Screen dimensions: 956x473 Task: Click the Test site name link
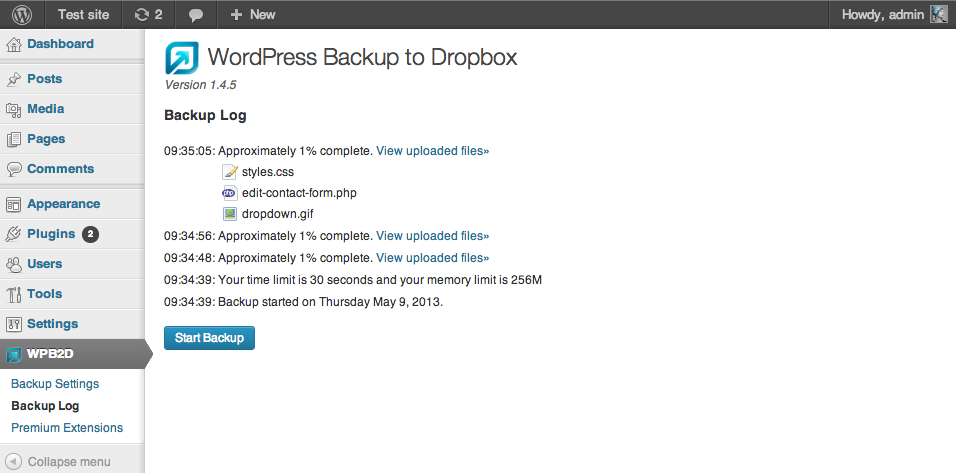click(x=84, y=14)
